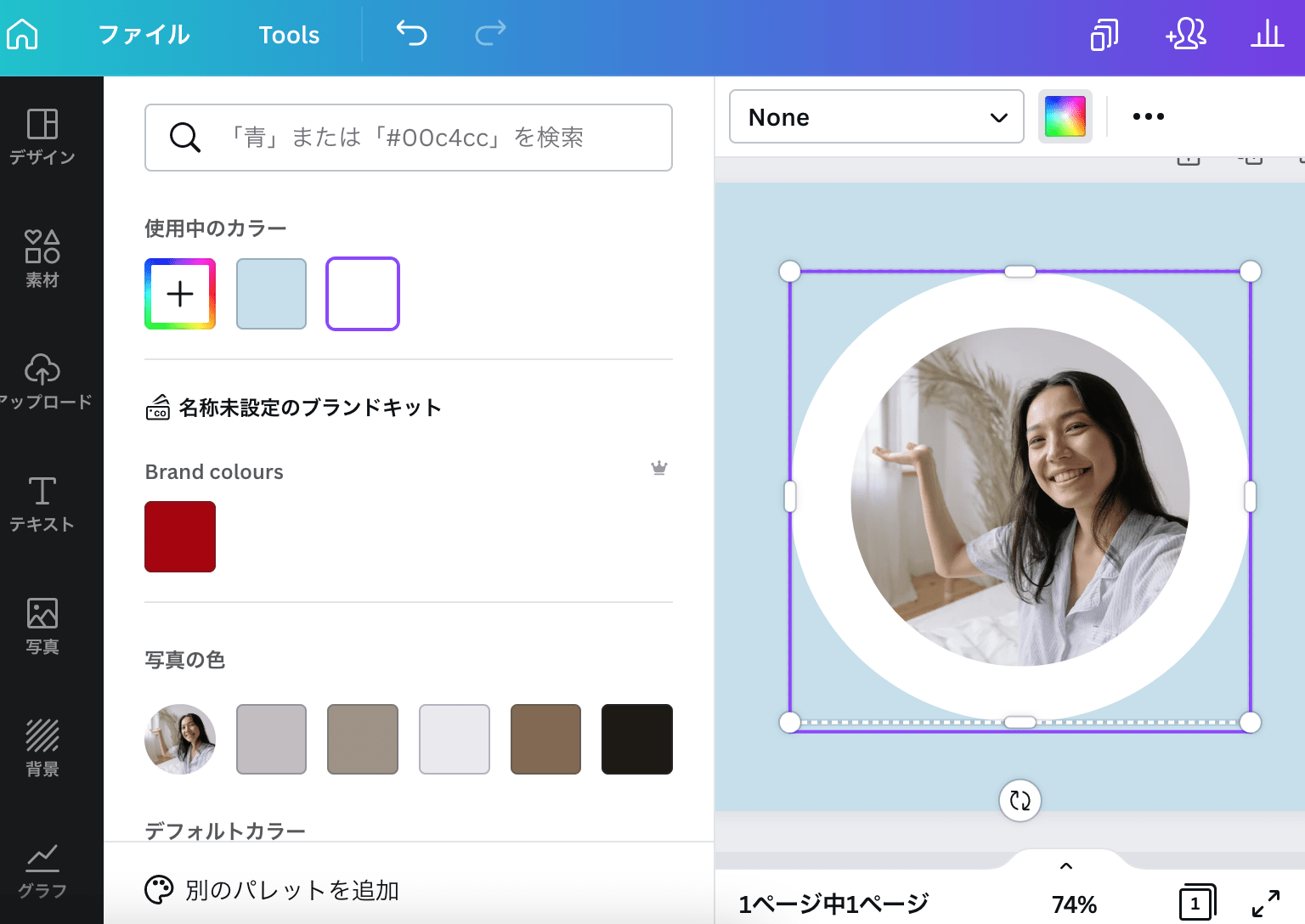Select the 素材 icon in the sidebar
This screenshot has width=1305, height=924.
point(42,257)
